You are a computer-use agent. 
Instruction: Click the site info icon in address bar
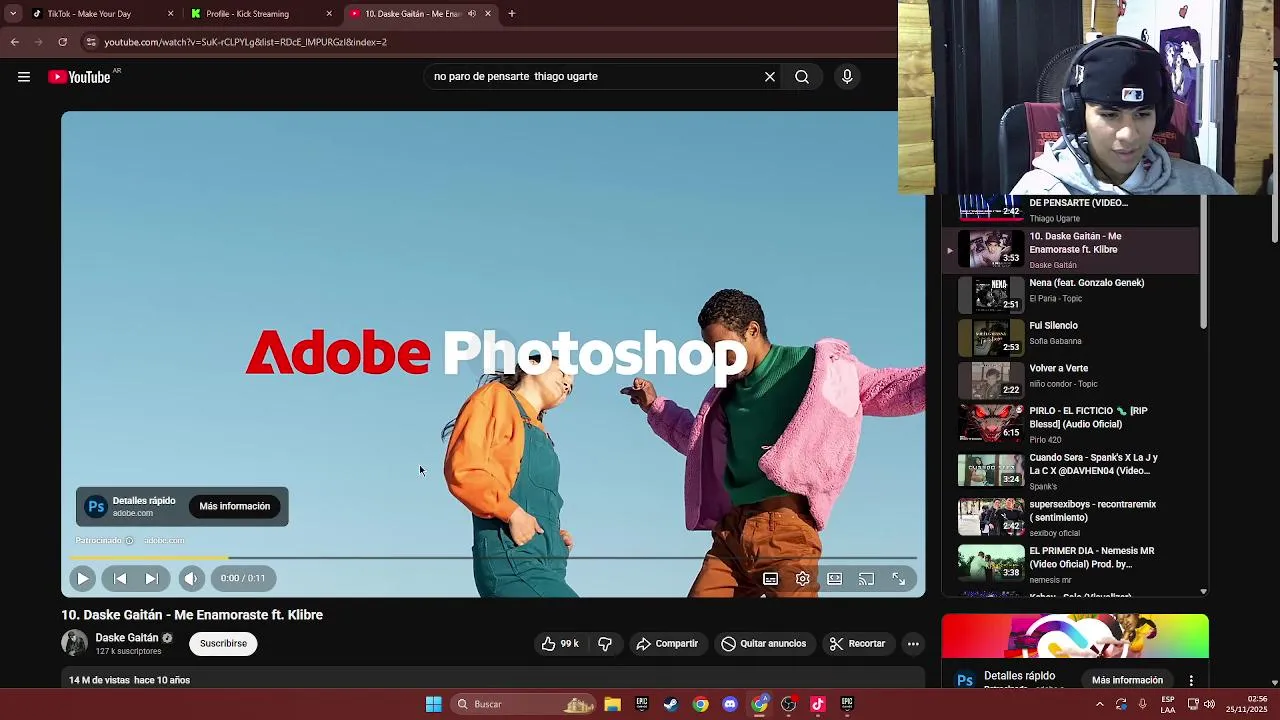91,42
